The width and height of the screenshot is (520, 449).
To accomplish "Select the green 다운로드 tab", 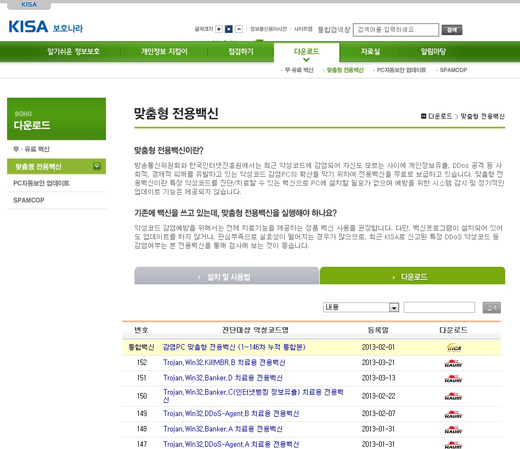I will pyautogui.click(x=413, y=276).
